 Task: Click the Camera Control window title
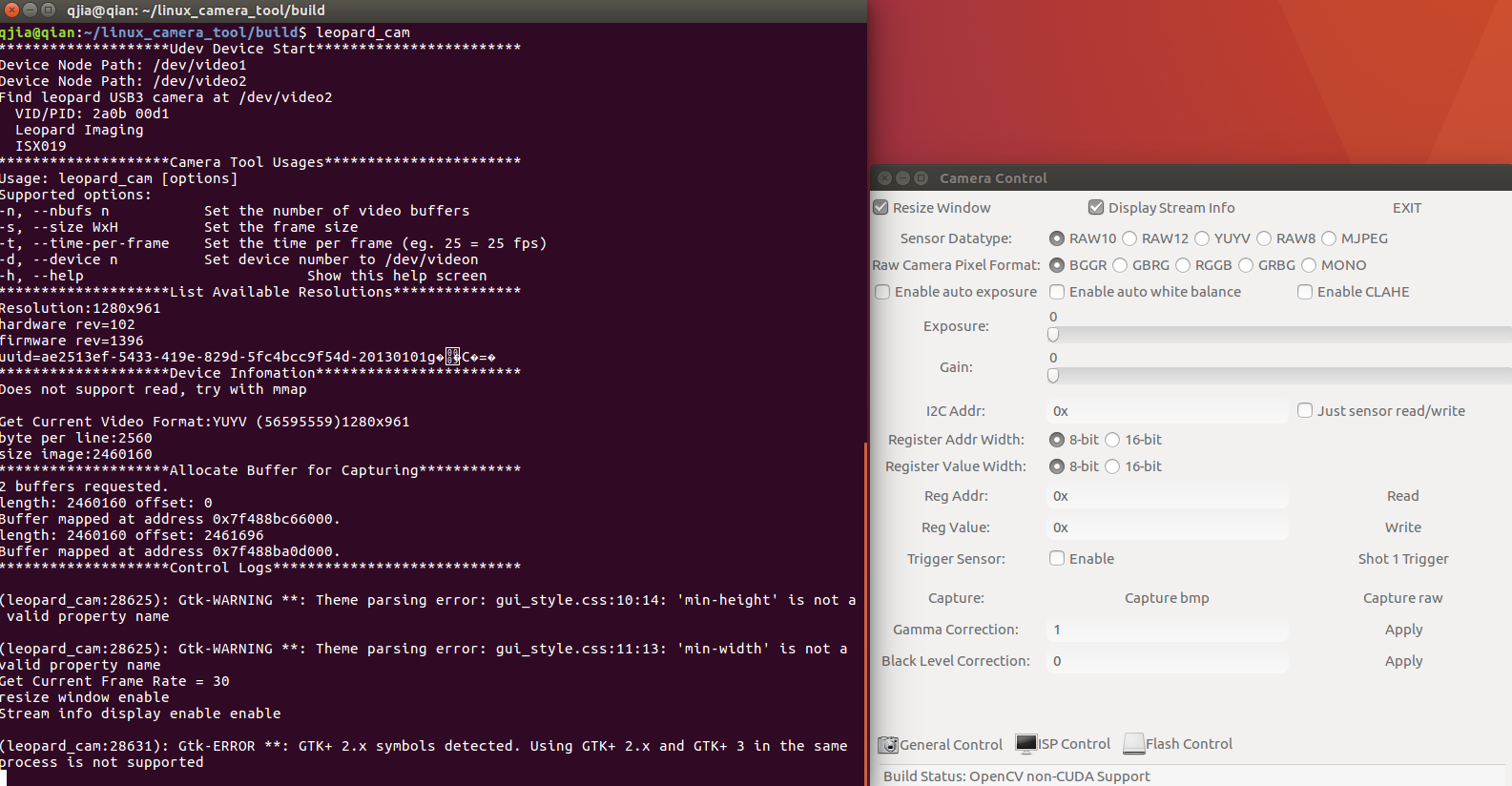(x=993, y=178)
